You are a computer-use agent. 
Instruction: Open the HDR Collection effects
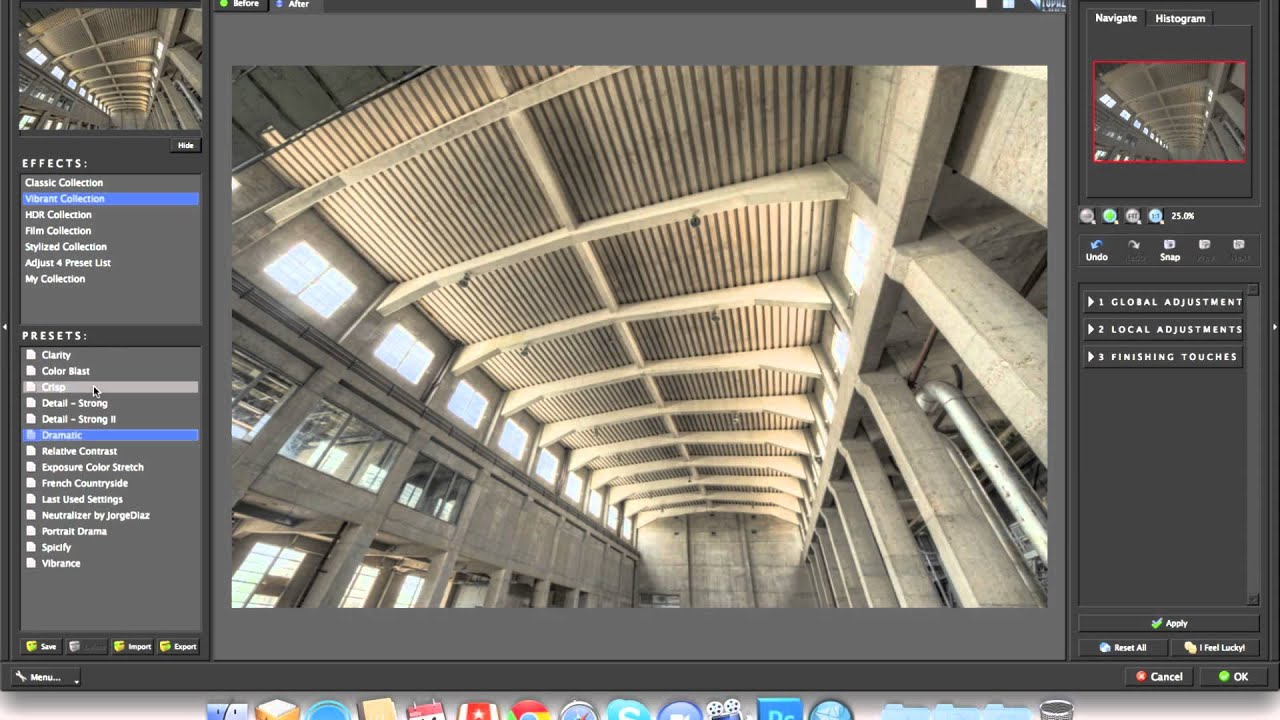pos(111,215)
